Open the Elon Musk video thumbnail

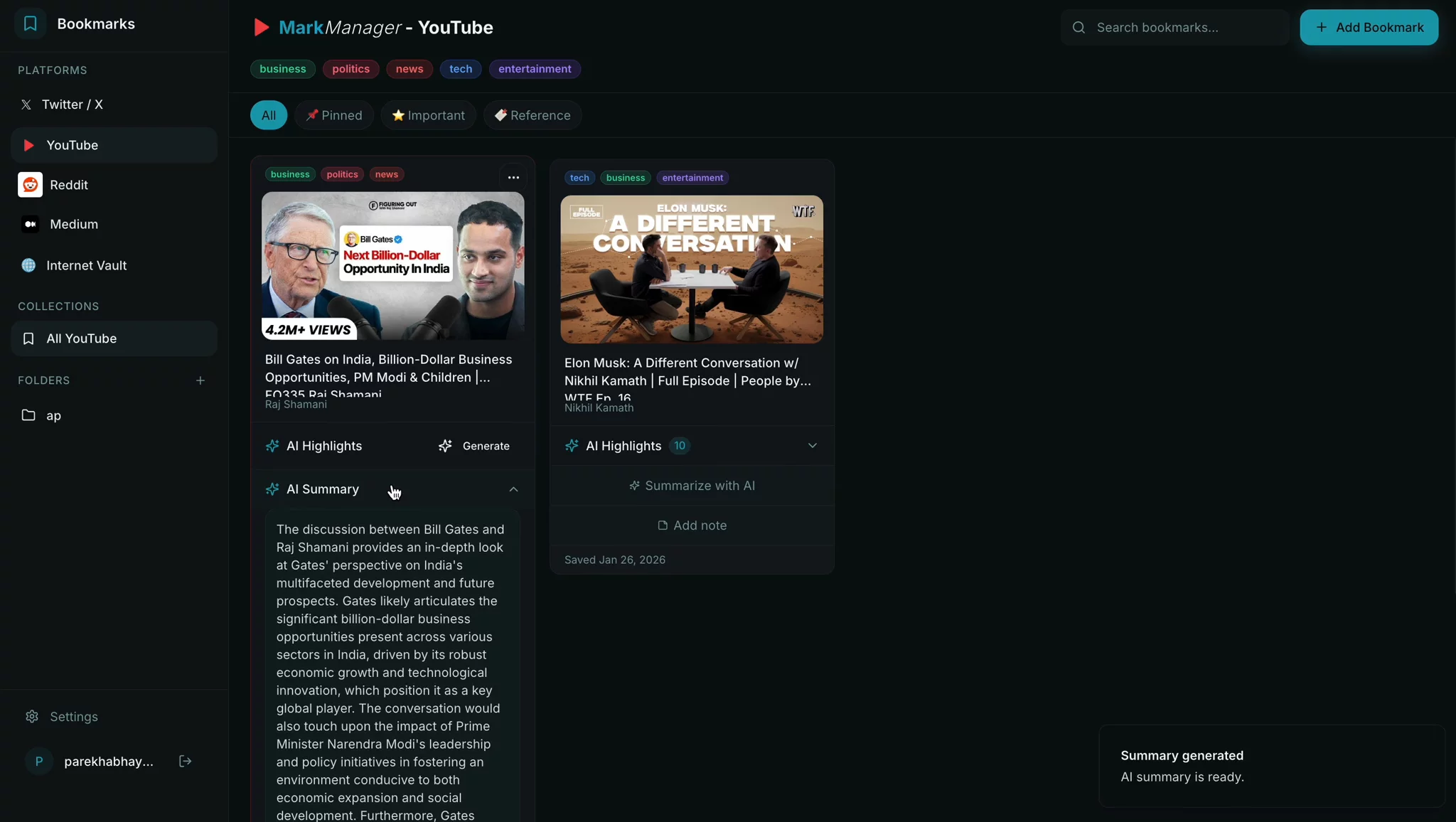[x=692, y=269]
